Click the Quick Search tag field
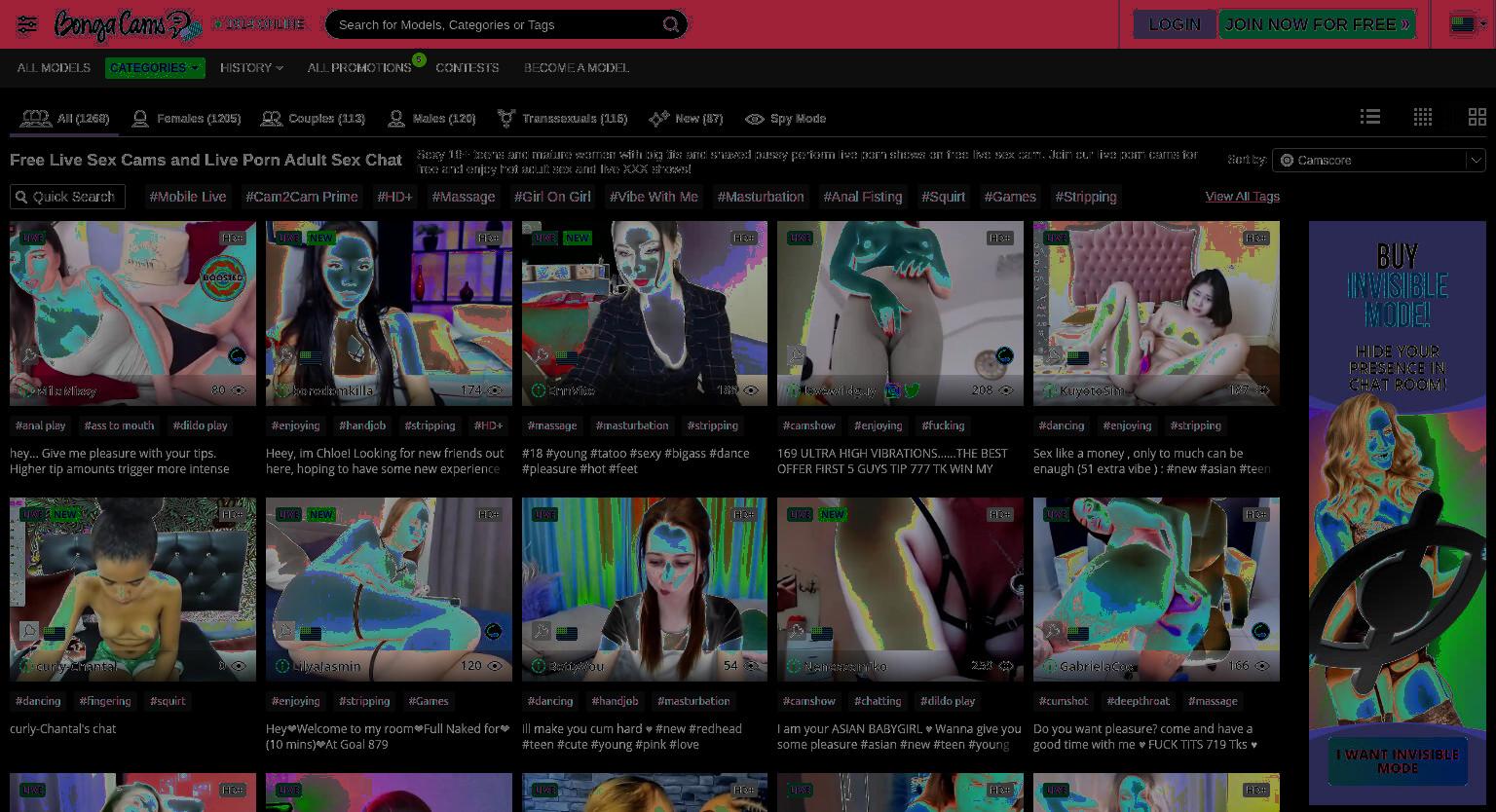 pos(68,197)
